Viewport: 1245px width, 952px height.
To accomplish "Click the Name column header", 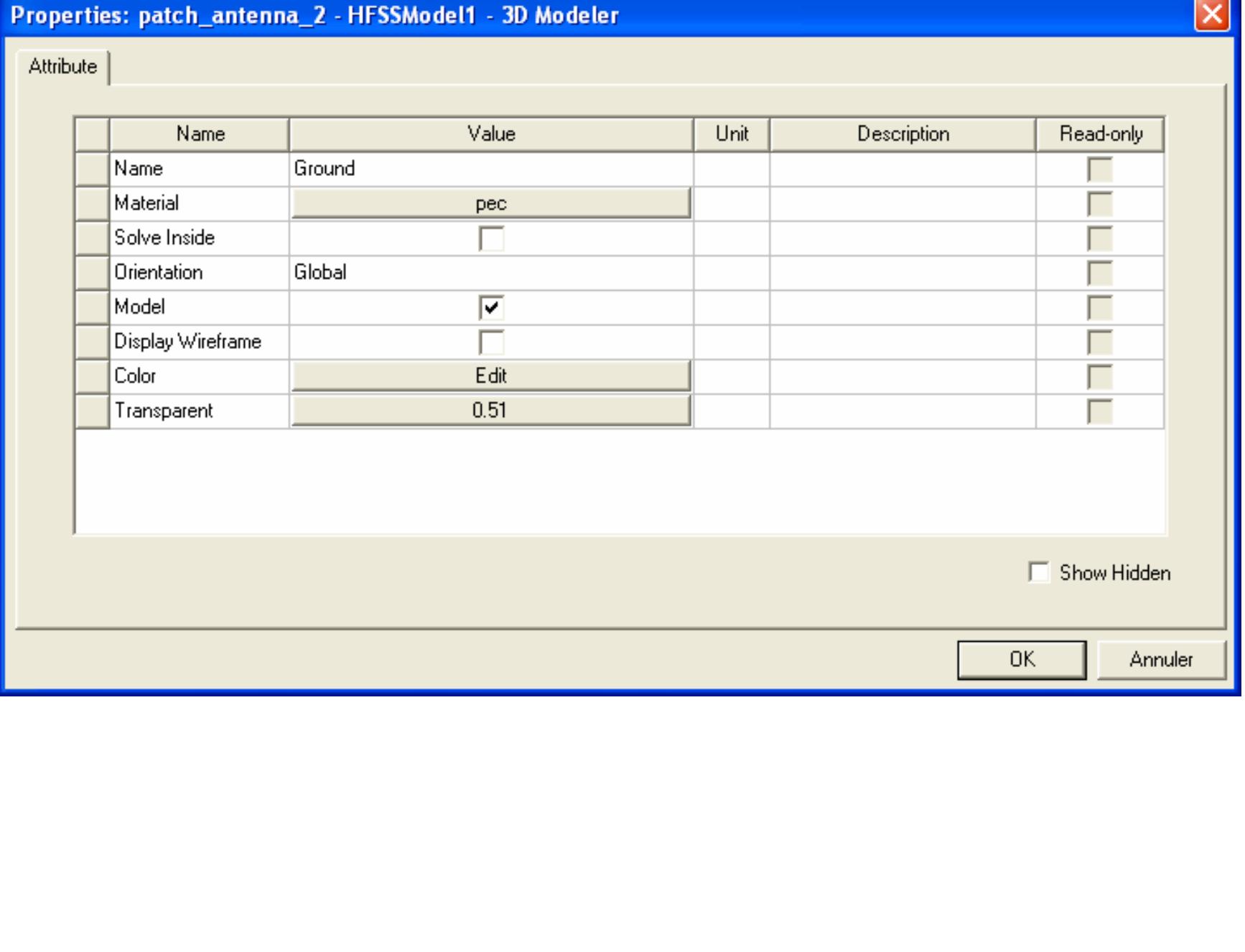I will coord(201,134).
